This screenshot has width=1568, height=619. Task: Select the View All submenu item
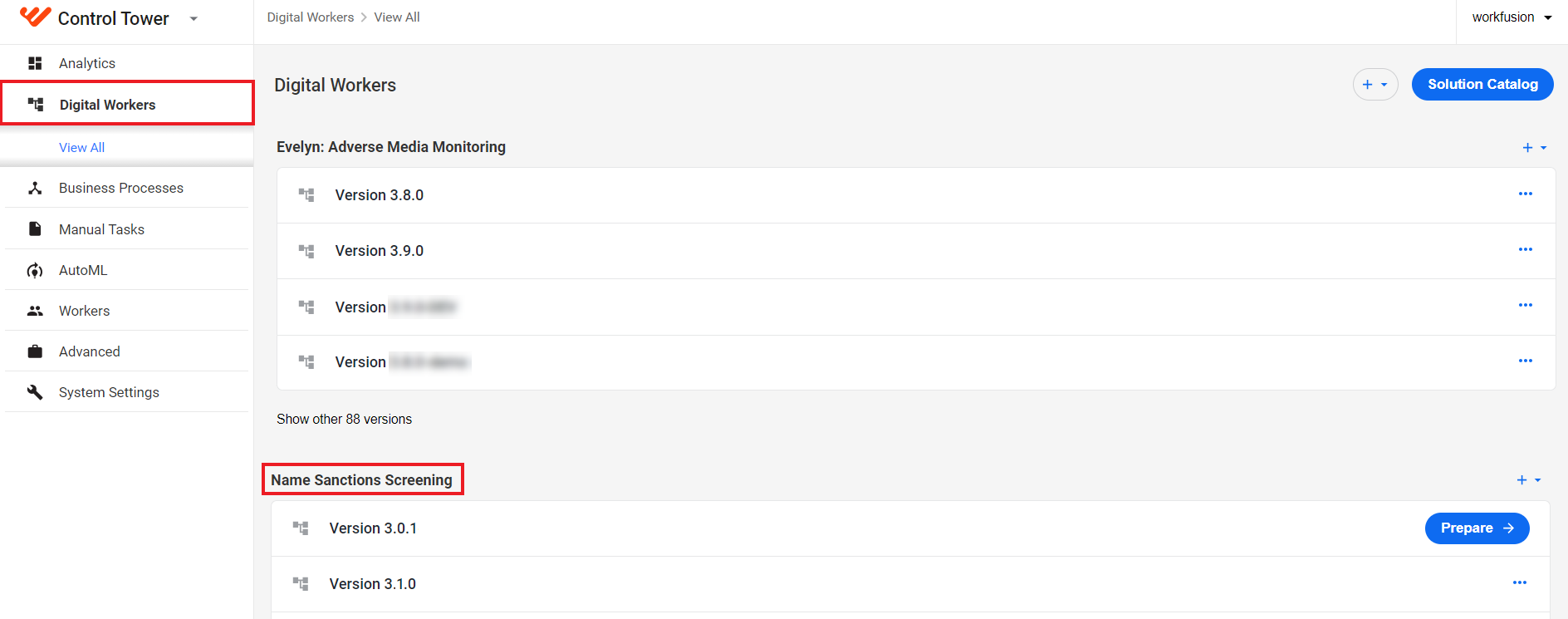tap(81, 147)
